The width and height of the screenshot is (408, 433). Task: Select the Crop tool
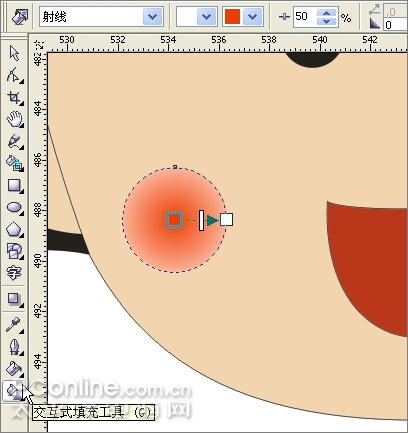[14, 98]
